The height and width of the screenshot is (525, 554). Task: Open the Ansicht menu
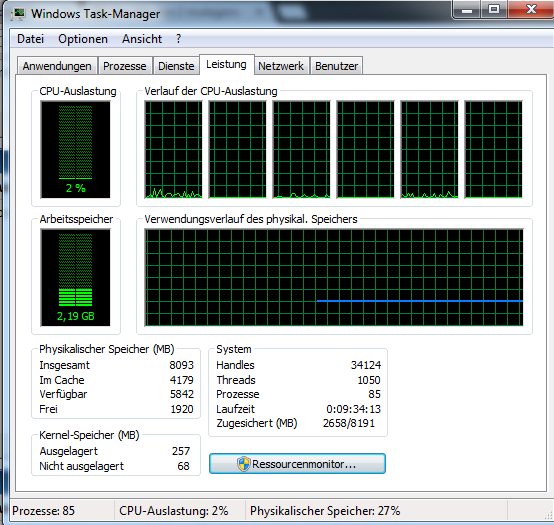142,39
